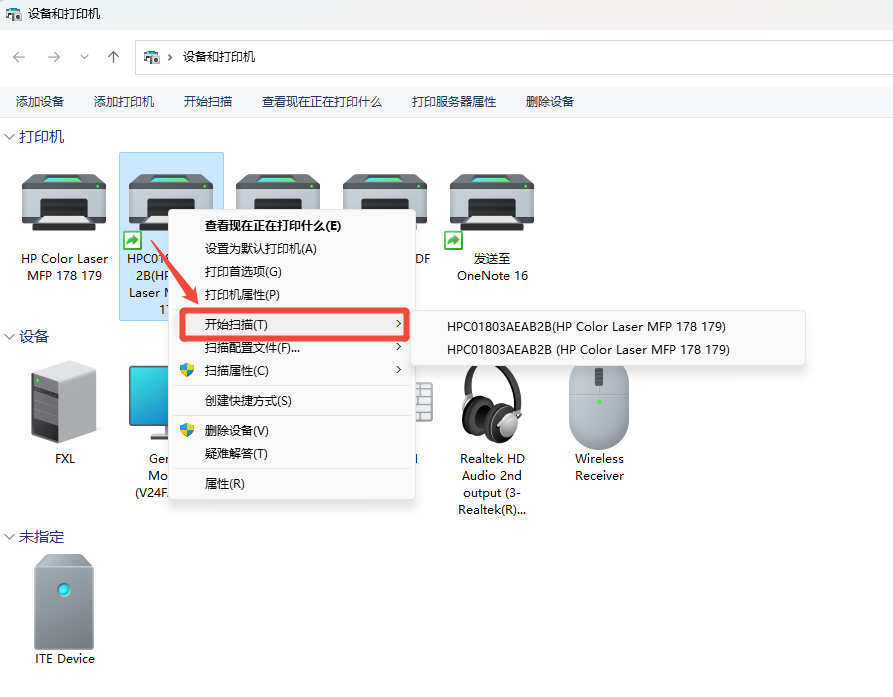Image resolution: width=893 pixels, height=697 pixels.
Task: Click toolbar button 开始扫描
Action: tap(208, 102)
